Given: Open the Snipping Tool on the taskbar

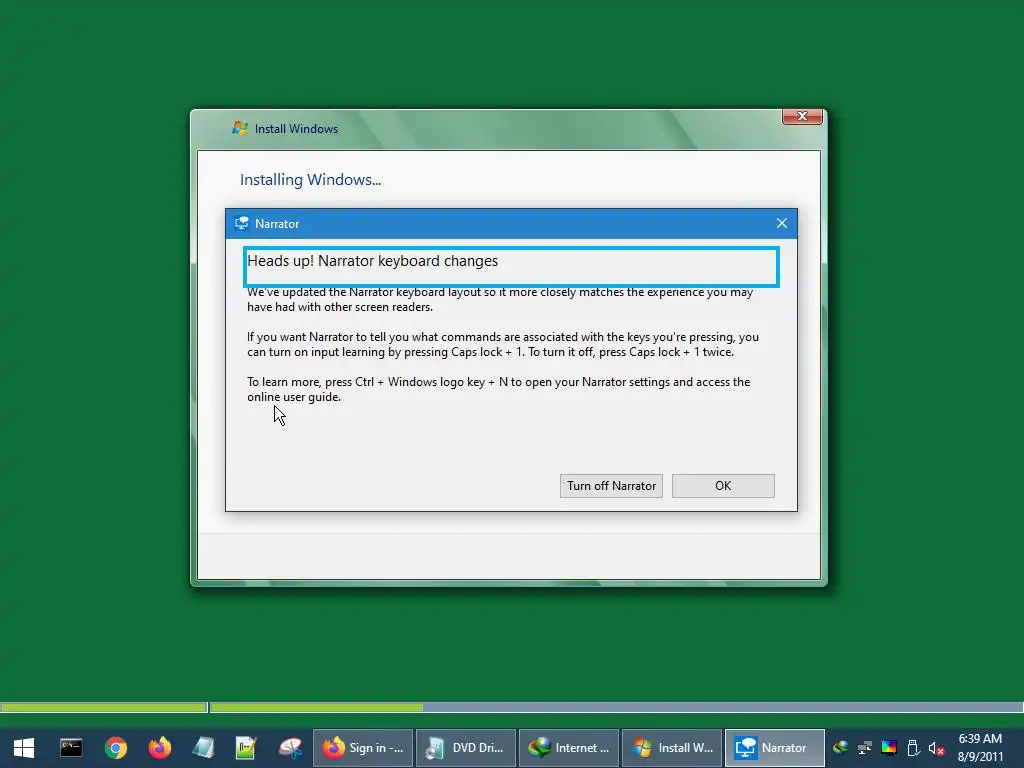Looking at the screenshot, I should coord(290,748).
